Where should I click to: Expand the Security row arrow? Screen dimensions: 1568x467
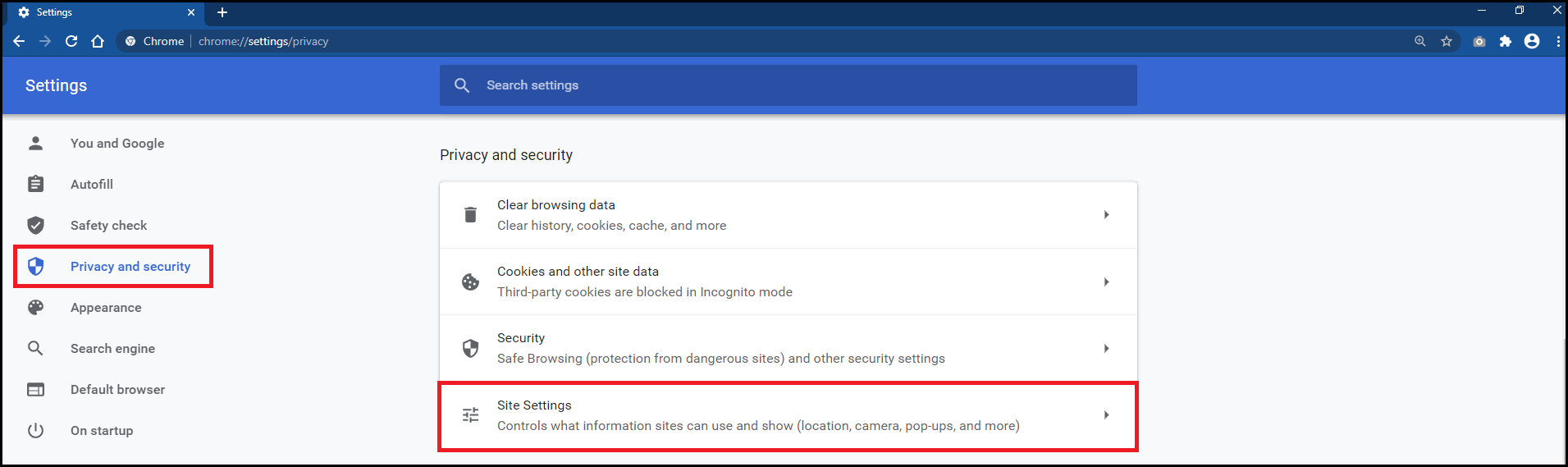click(1106, 349)
